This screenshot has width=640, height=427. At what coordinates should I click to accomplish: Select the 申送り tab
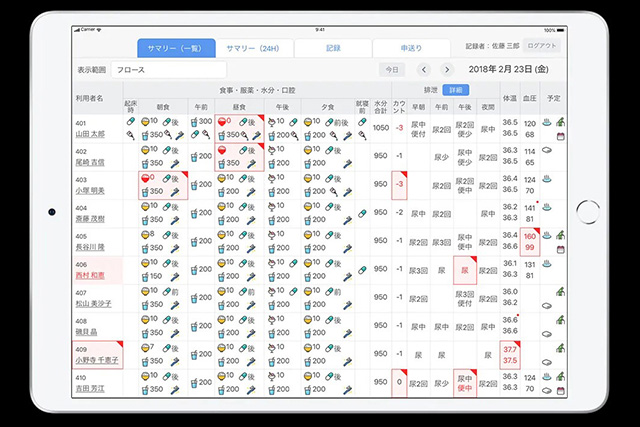411,48
